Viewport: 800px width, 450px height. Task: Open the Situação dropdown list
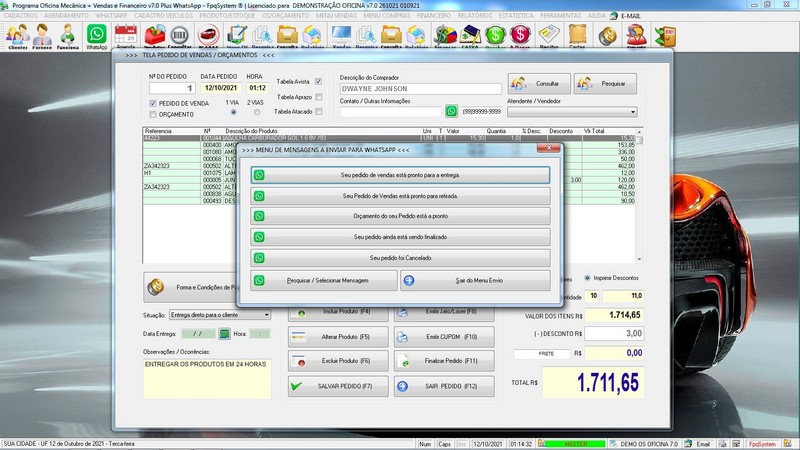pyautogui.click(x=266, y=315)
